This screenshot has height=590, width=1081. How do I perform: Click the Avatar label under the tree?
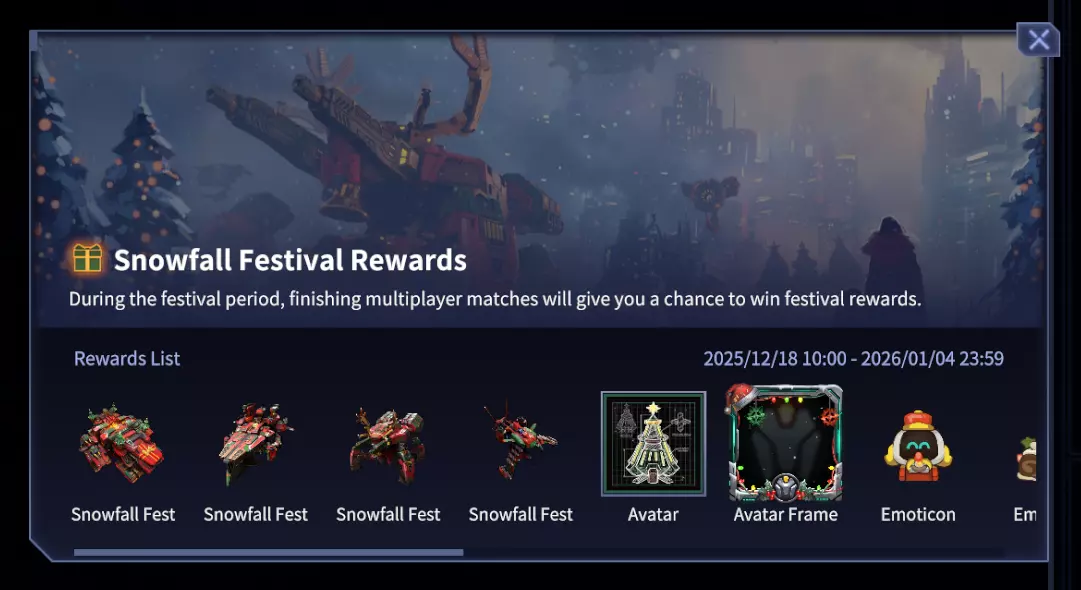(653, 514)
